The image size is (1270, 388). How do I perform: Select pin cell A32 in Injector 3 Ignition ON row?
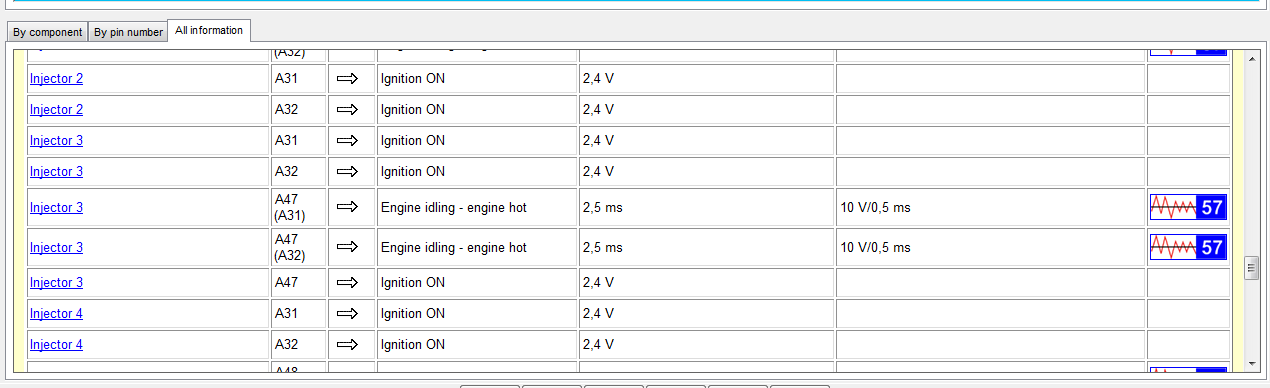pyautogui.click(x=299, y=171)
